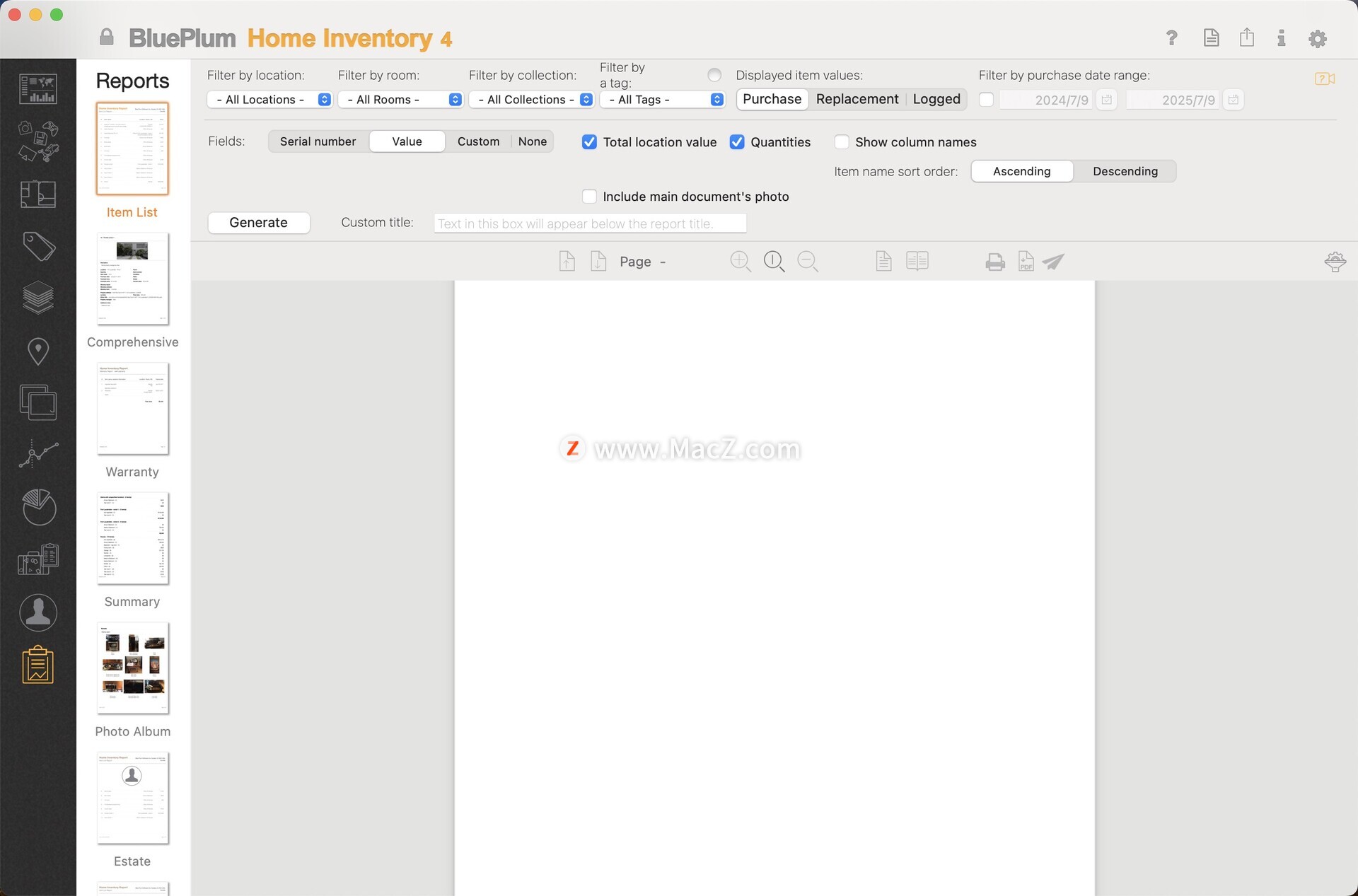Open the collections stack sidebar icon
Viewport: 1358px width, 896px height.
click(x=38, y=298)
